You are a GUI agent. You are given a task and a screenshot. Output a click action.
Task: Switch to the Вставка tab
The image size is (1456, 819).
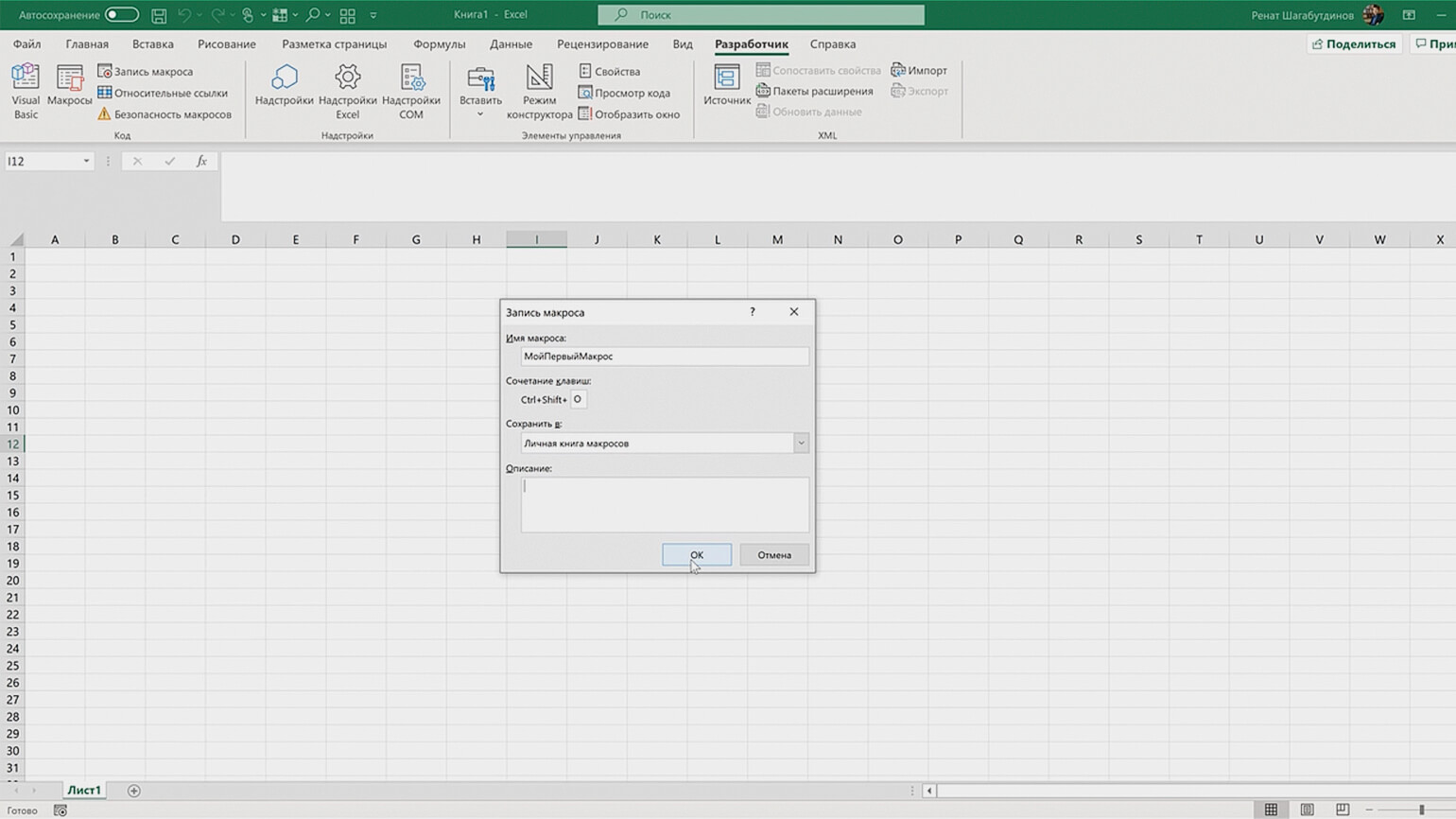pos(152,44)
